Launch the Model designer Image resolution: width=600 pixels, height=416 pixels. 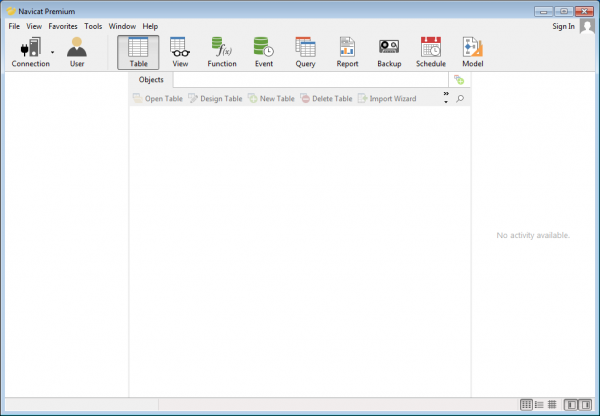pos(472,52)
